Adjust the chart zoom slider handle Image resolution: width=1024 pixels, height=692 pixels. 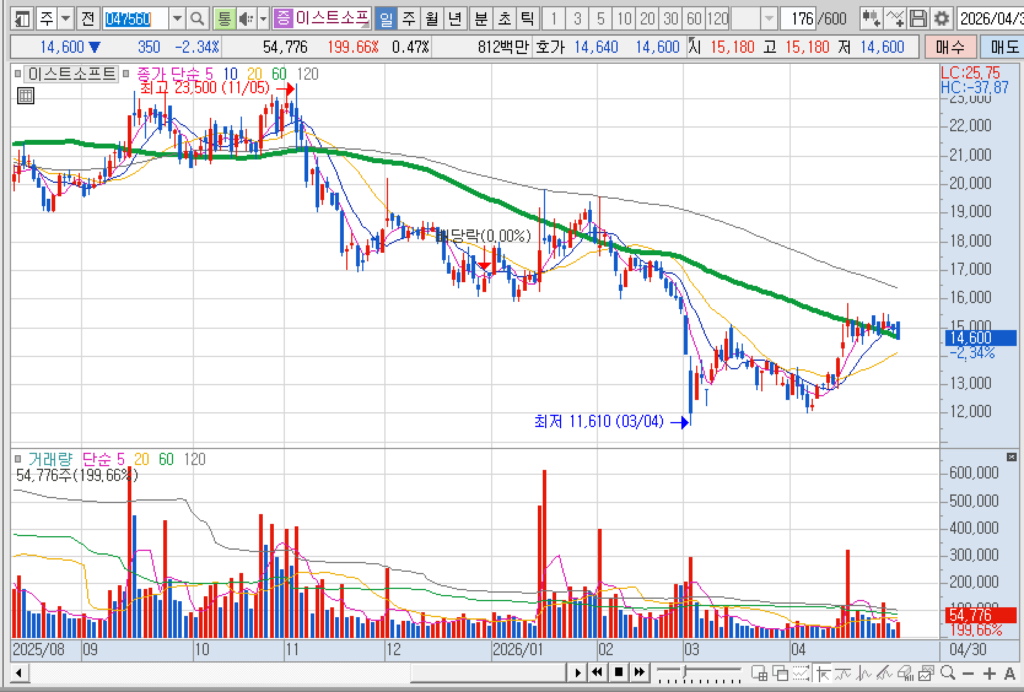click(x=685, y=672)
